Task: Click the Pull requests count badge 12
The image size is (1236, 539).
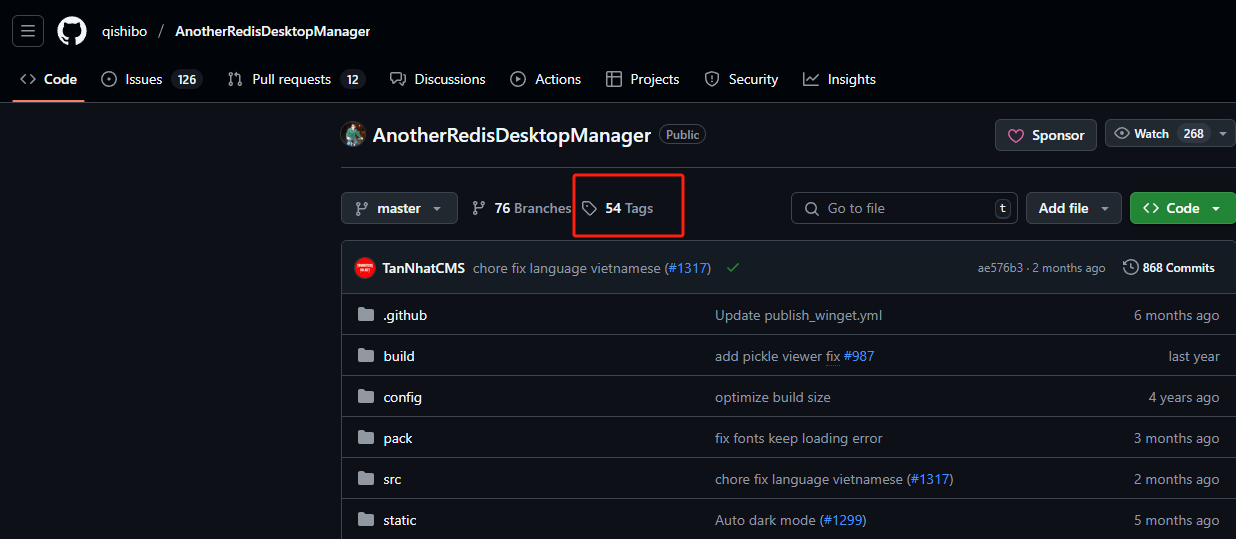Action: tap(352, 79)
